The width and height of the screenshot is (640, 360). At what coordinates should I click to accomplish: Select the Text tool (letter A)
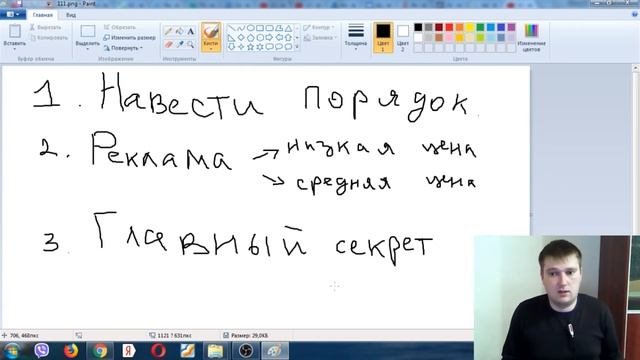(191, 31)
